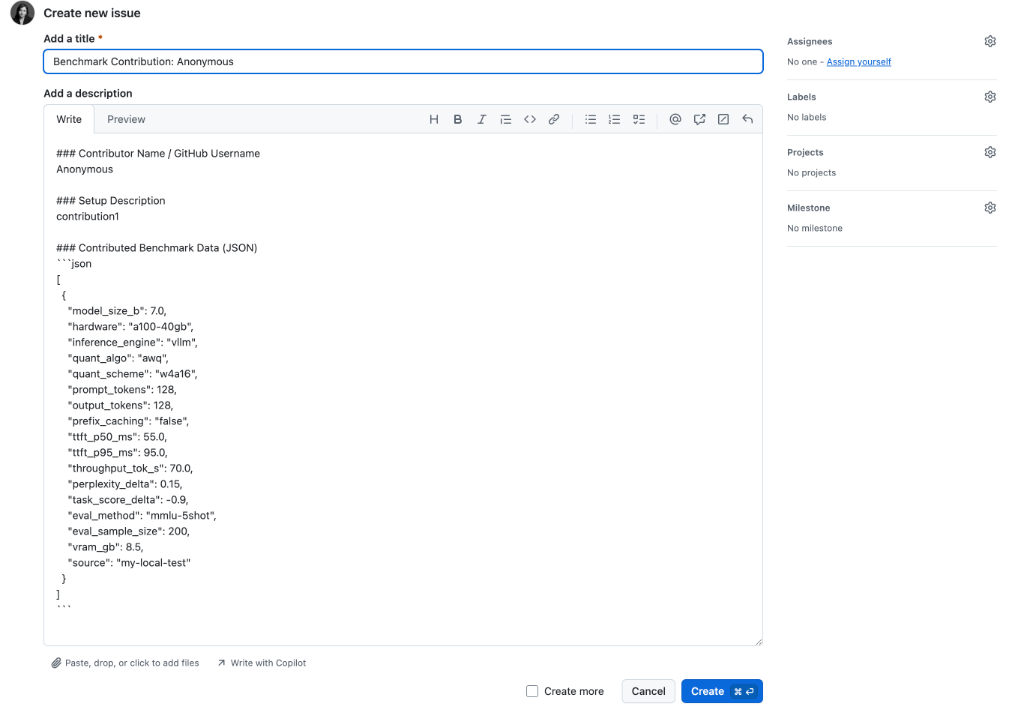
Task: Click the Assign yourself link
Action: pyautogui.click(x=859, y=62)
